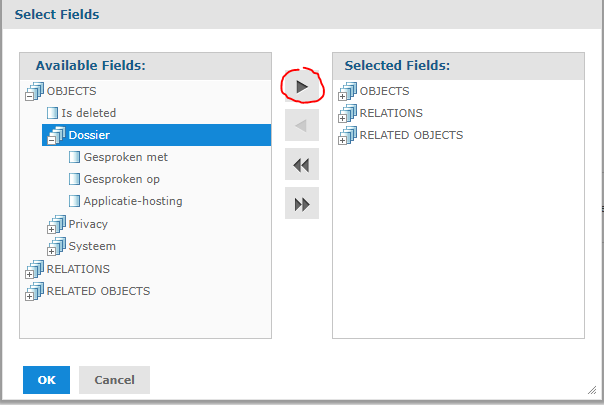The height and width of the screenshot is (405, 604).
Task: Expand the Privacy group
Action: (51, 230)
